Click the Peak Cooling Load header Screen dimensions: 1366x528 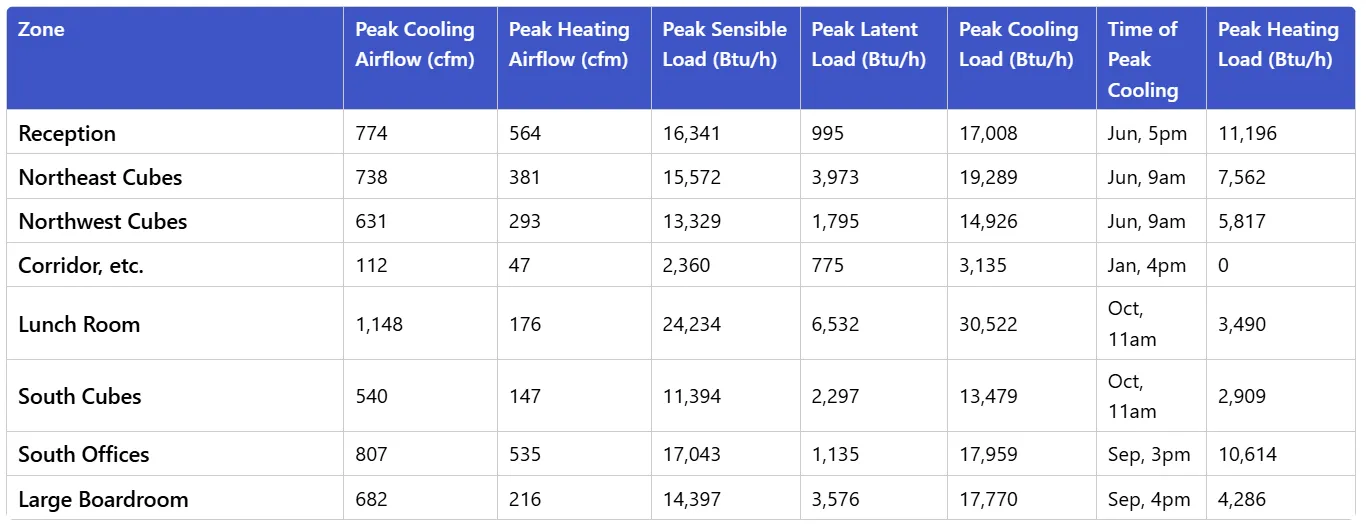1018,44
